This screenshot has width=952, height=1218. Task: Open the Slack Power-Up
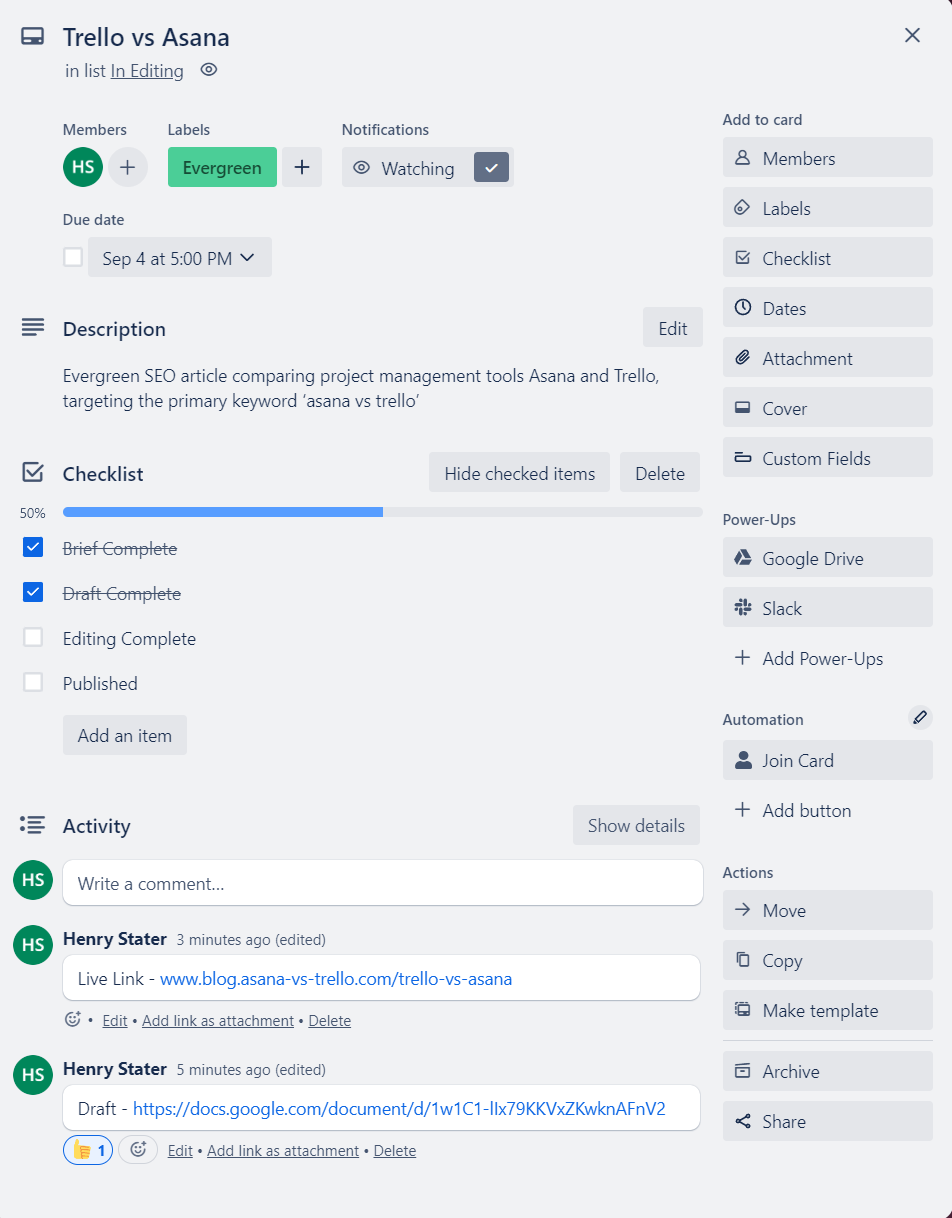click(x=827, y=608)
